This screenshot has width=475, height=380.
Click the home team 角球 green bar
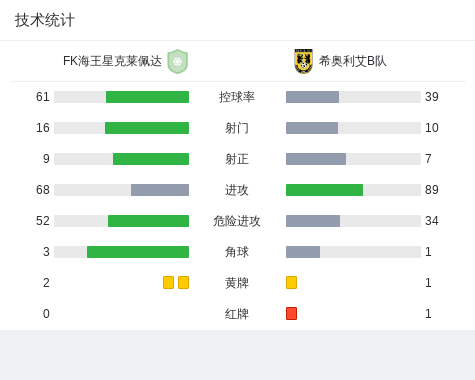(x=138, y=252)
